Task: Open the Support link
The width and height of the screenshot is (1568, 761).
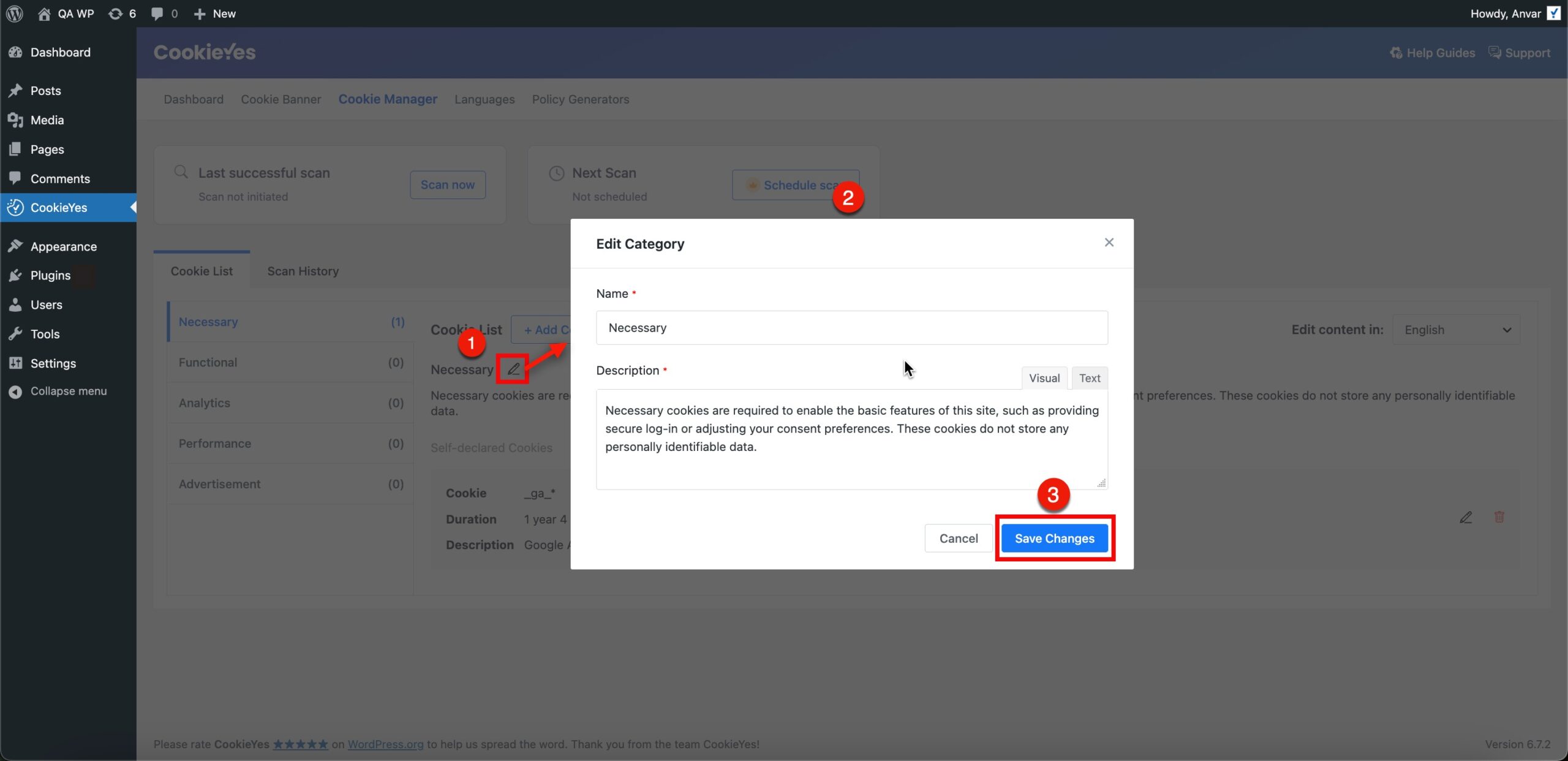Action: (1520, 53)
